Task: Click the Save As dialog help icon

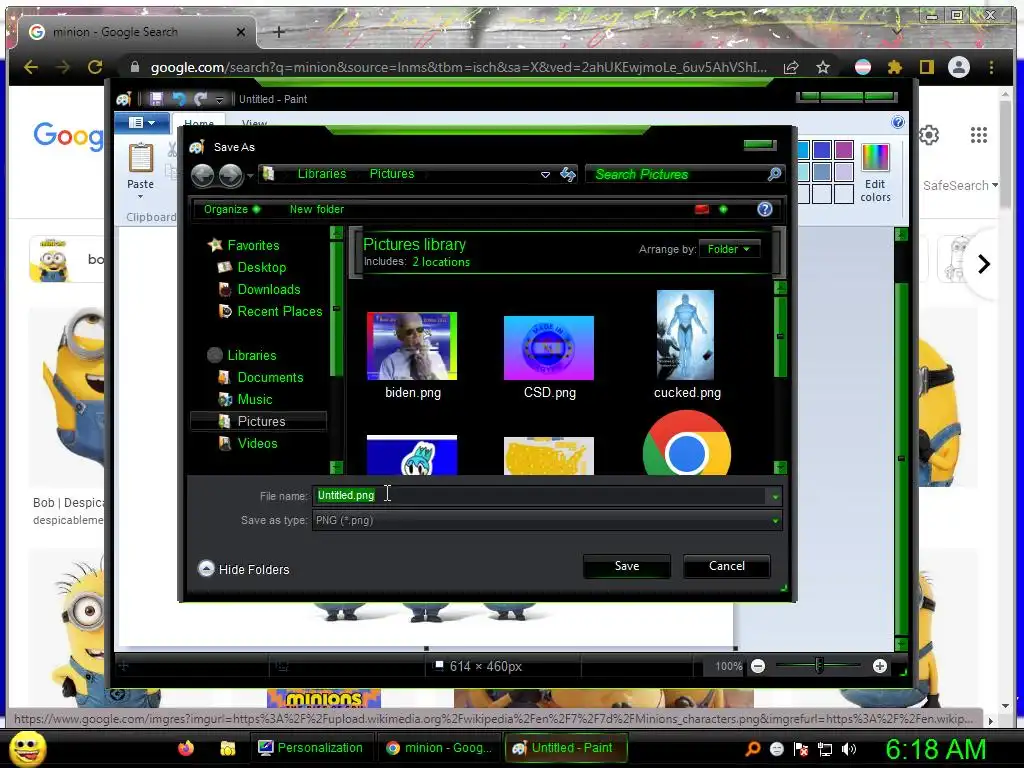Action: point(765,209)
